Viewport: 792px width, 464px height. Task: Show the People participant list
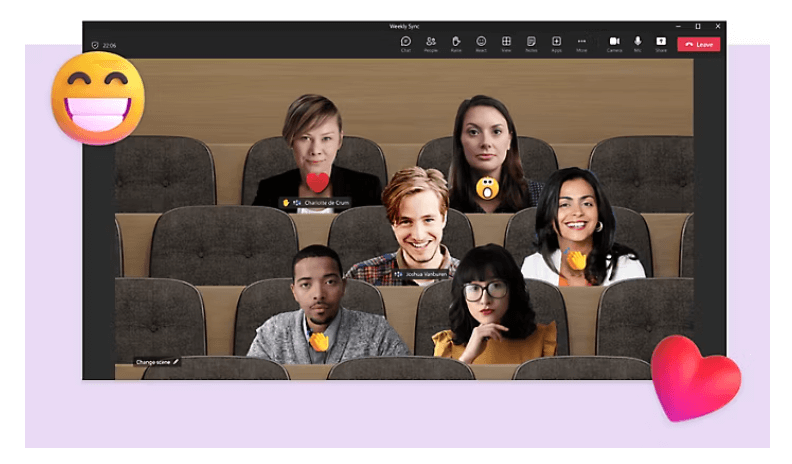click(x=431, y=43)
